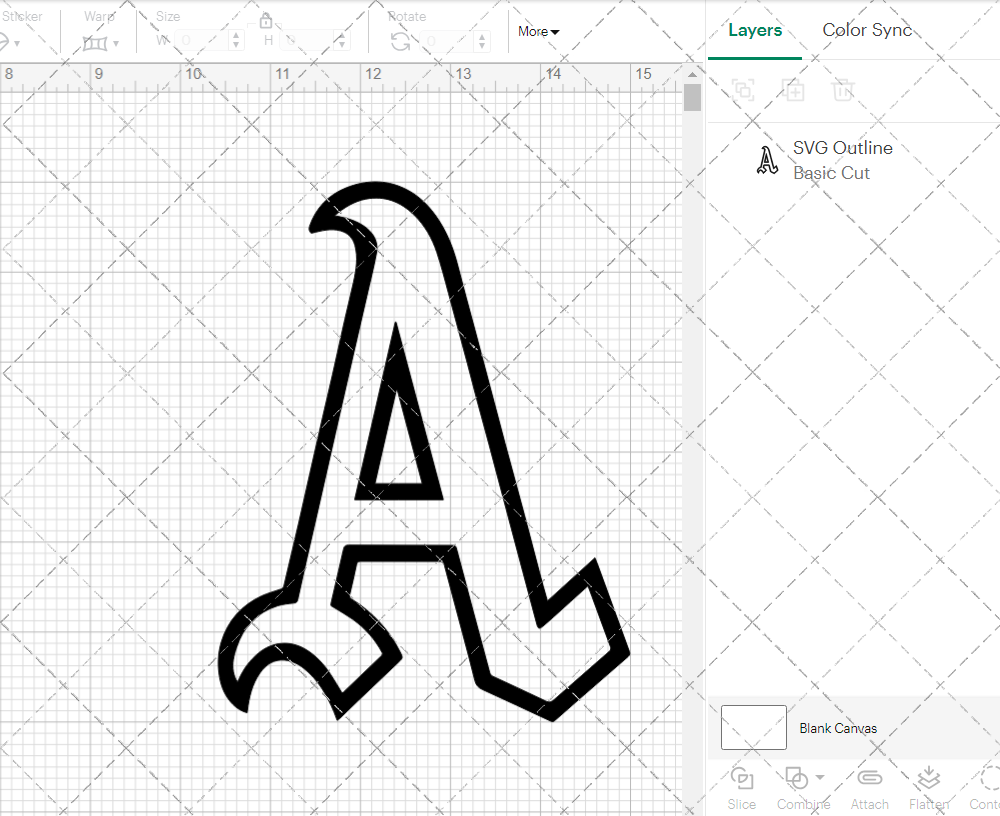Image resolution: width=1000 pixels, height=816 pixels.
Task: Click the Rotate stepper arrows
Action: click(482, 41)
